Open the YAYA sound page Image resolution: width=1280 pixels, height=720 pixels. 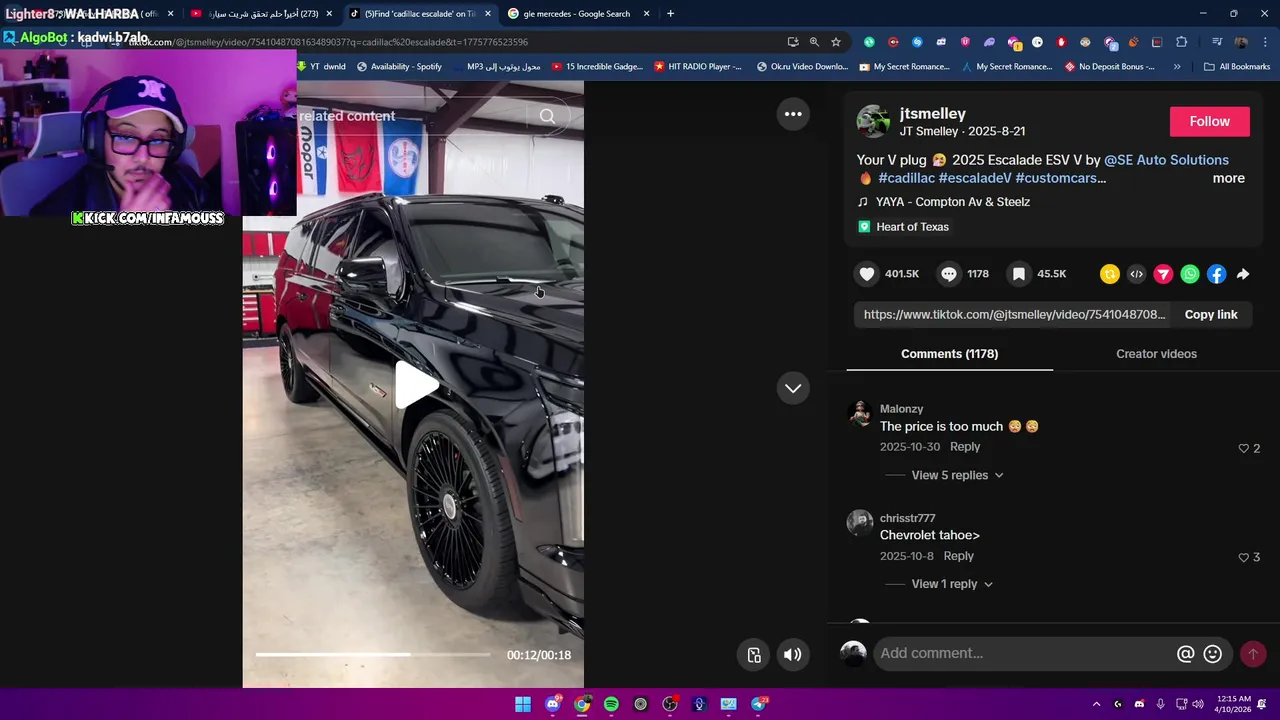pyautogui.click(x=953, y=202)
